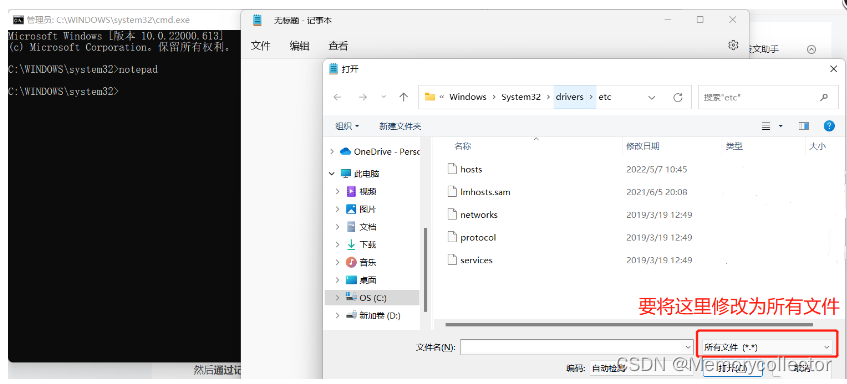Screen dimensions: 847x384
Task: Open the view options dropdown arrow
Action: pos(781,126)
